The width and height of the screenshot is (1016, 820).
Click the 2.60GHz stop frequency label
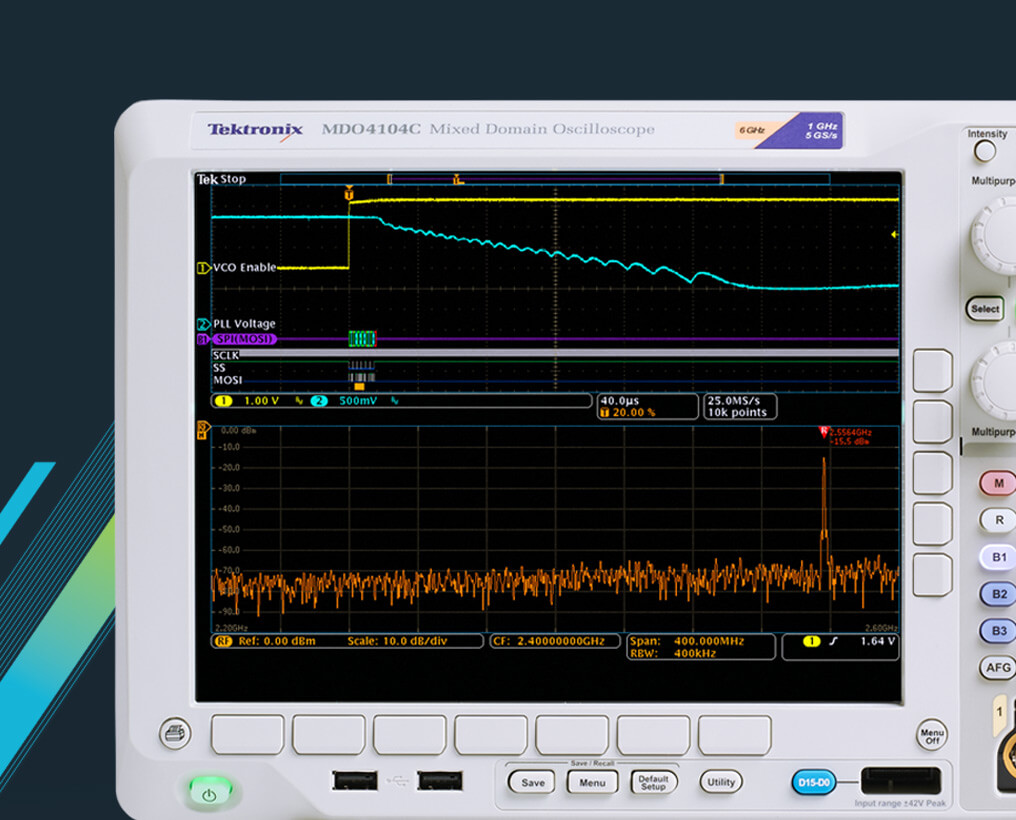tap(881, 628)
